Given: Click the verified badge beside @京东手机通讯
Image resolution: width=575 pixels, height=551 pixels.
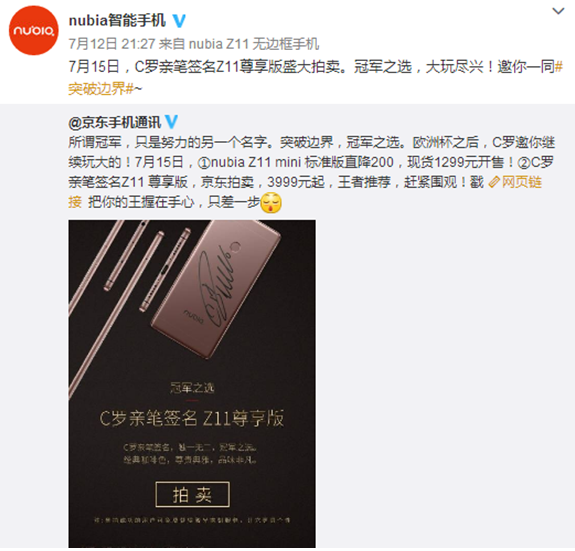Looking at the screenshot, I should 171,122.
